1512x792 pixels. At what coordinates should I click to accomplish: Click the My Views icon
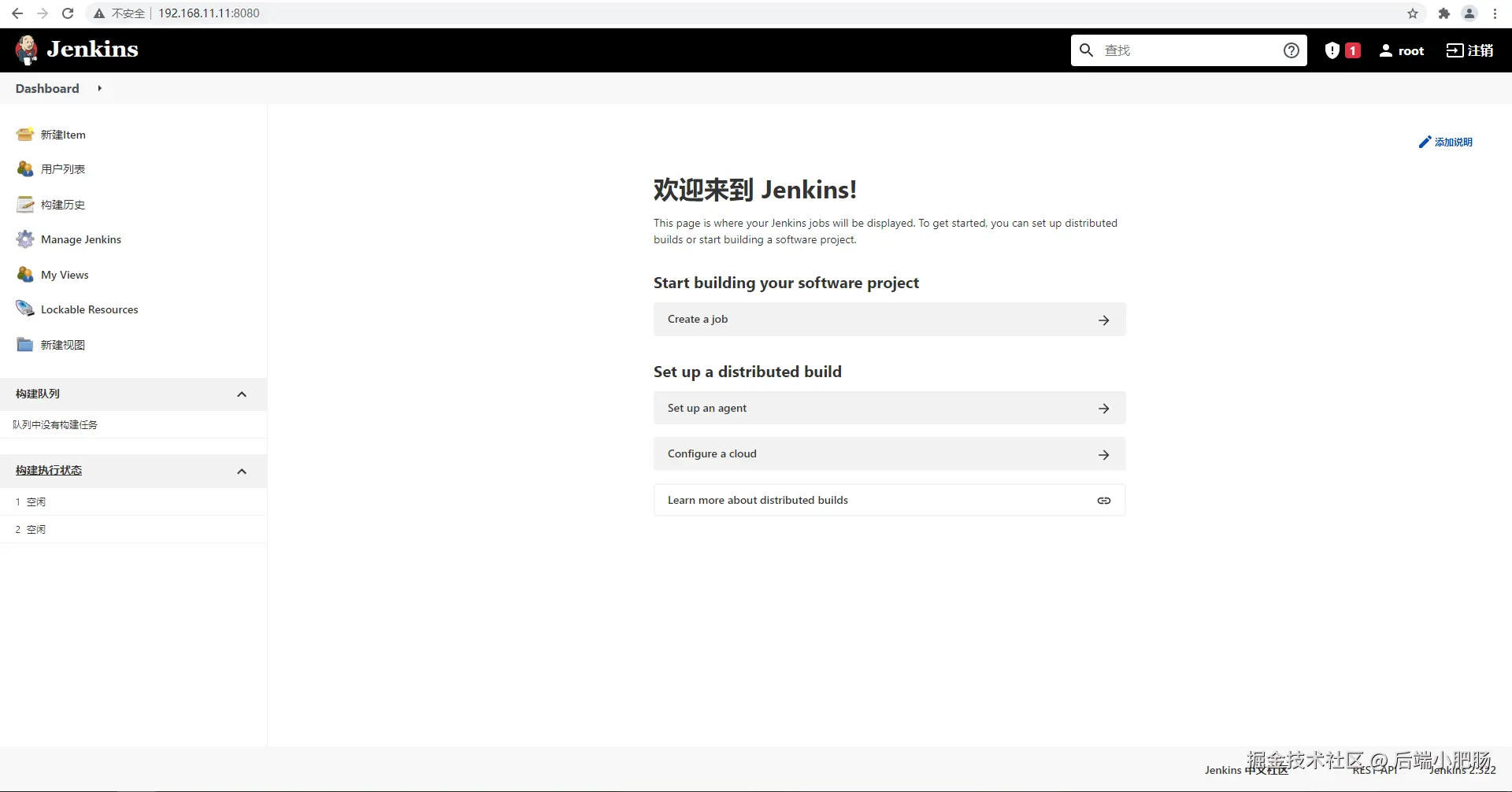point(25,275)
